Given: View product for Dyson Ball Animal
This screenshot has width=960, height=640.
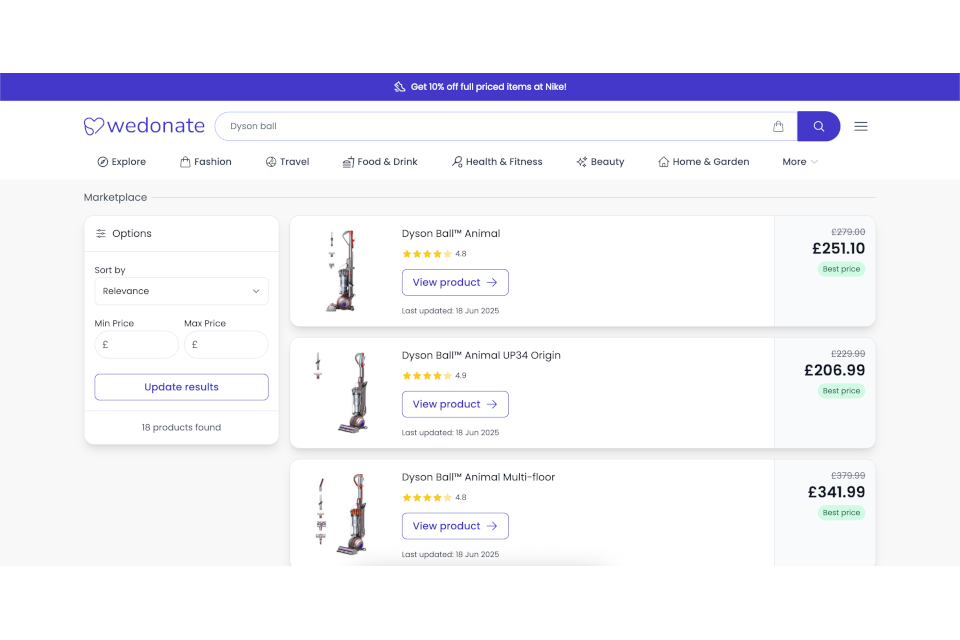Looking at the screenshot, I should [455, 282].
